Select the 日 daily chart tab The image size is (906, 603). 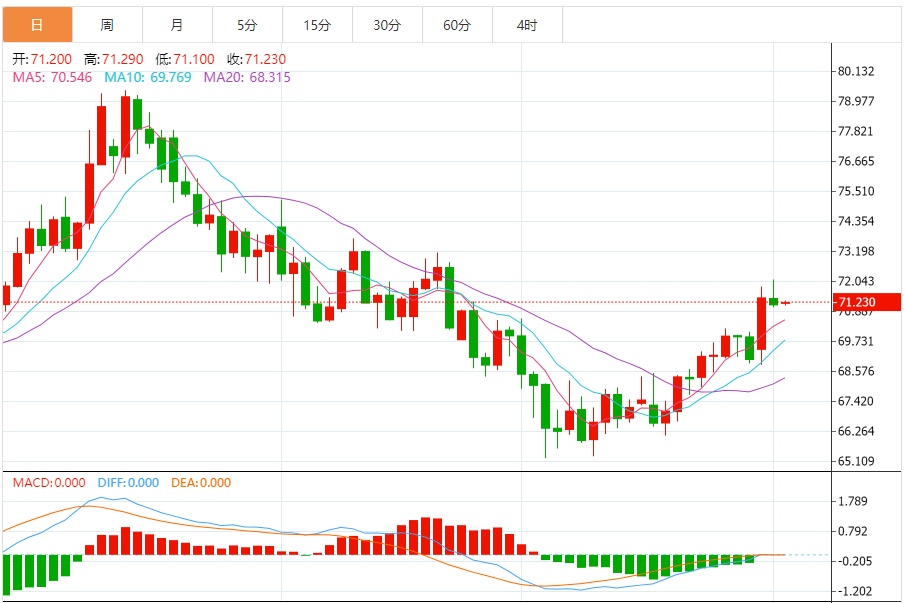38,25
